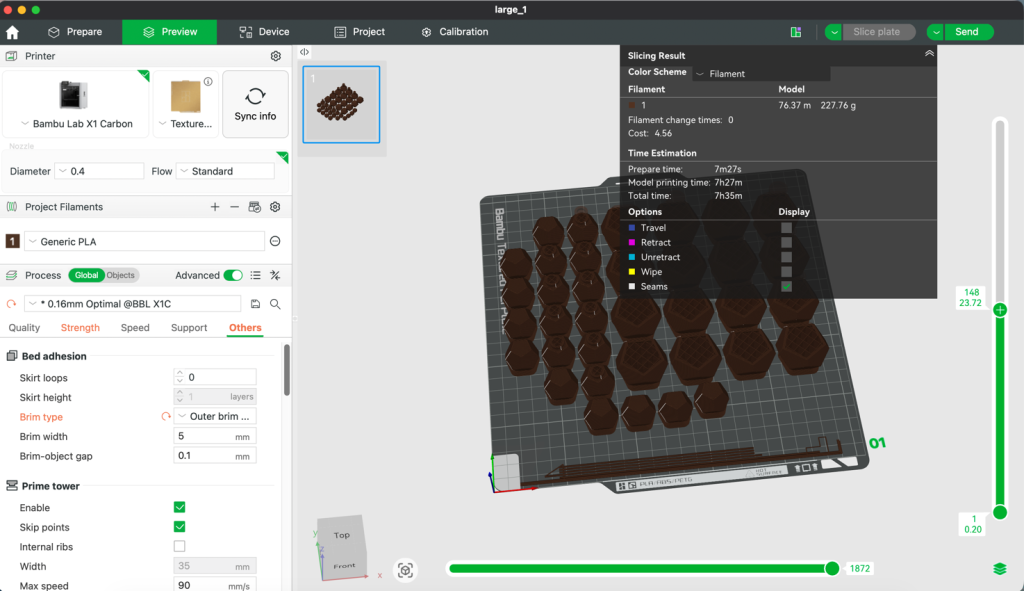Image resolution: width=1024 pixels, height=591 pixels.
Task: Save the process preset
Action: tap(255, 304)
